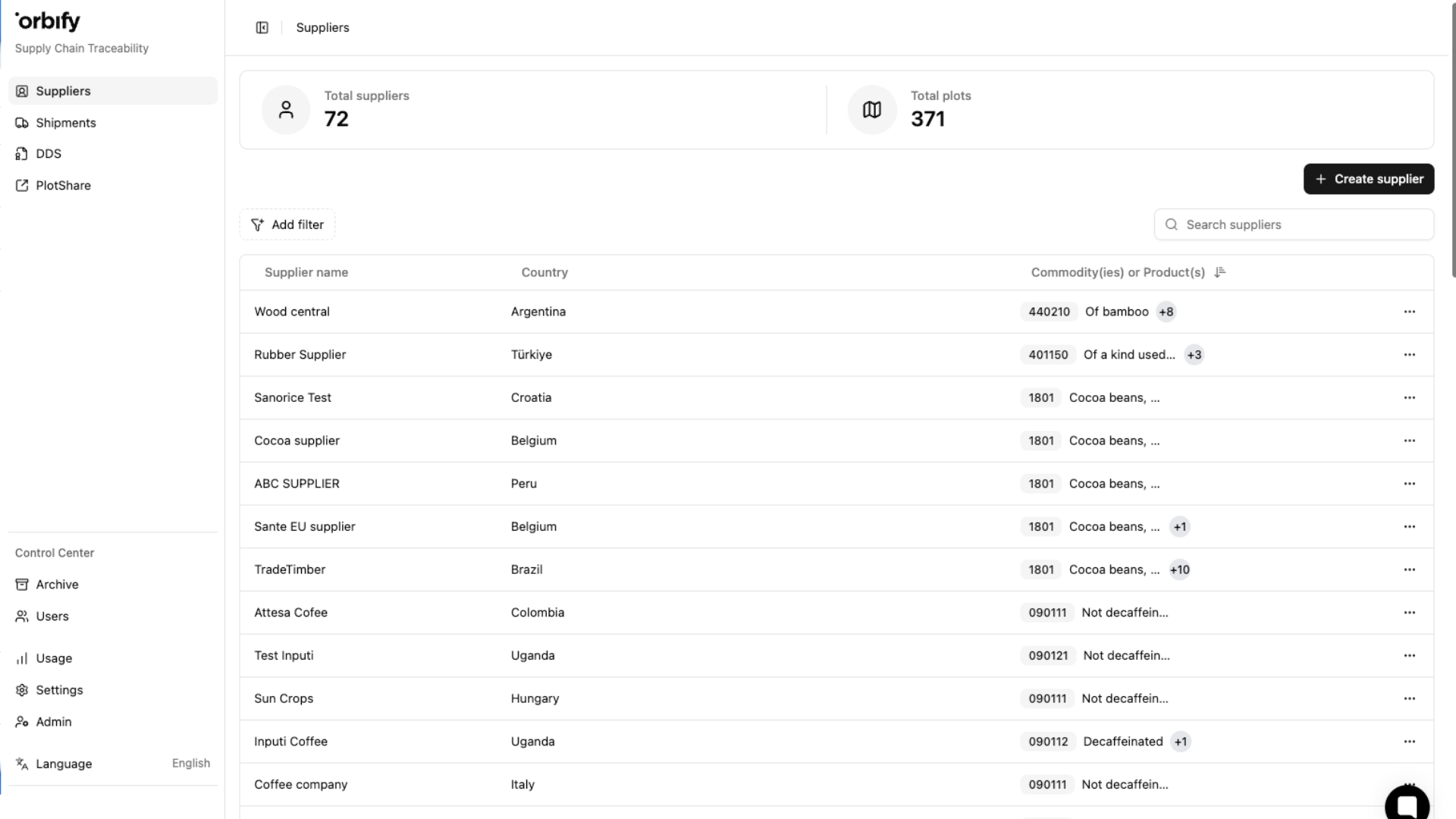Open the Archive page
Image resolution: width=1456 pixels, height=819 pixels.
[113, 585]
